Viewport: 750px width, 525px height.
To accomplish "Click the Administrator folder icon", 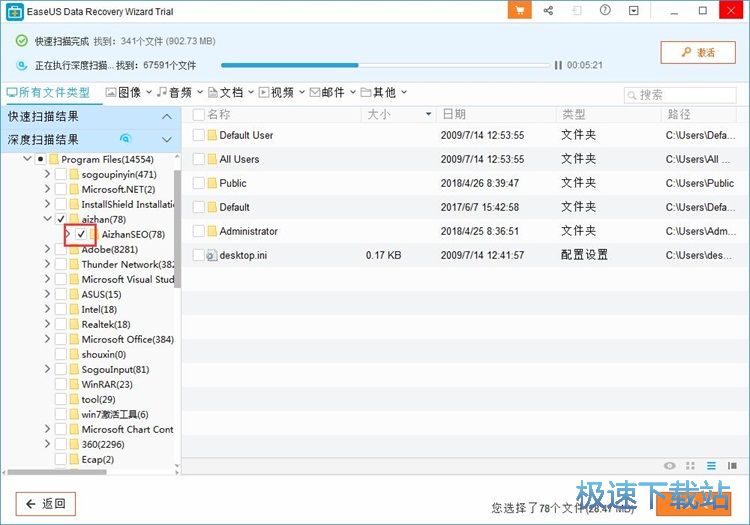I will coord(212,231).
